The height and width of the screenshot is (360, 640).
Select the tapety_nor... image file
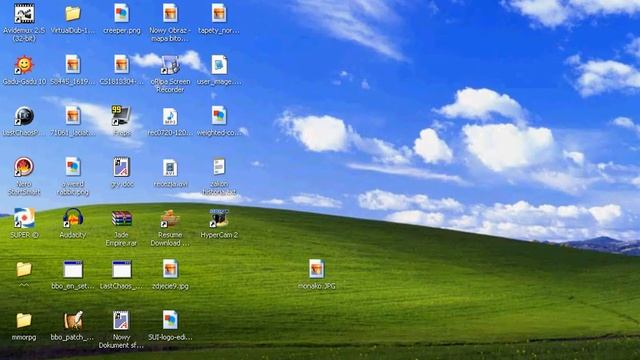pyautogui.click(x=219, y=14)
